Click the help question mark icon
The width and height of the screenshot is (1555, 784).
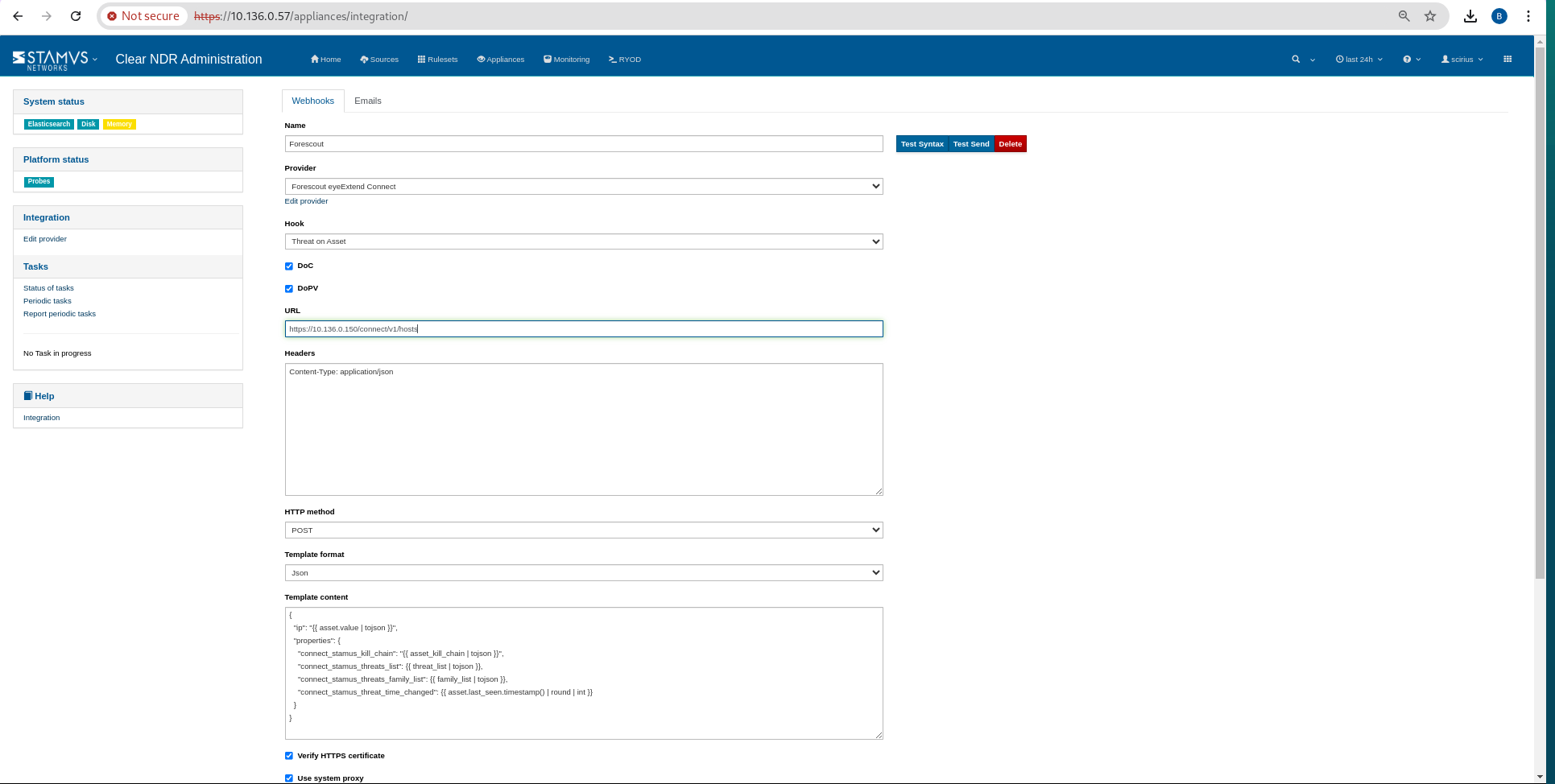[1407, 60]
